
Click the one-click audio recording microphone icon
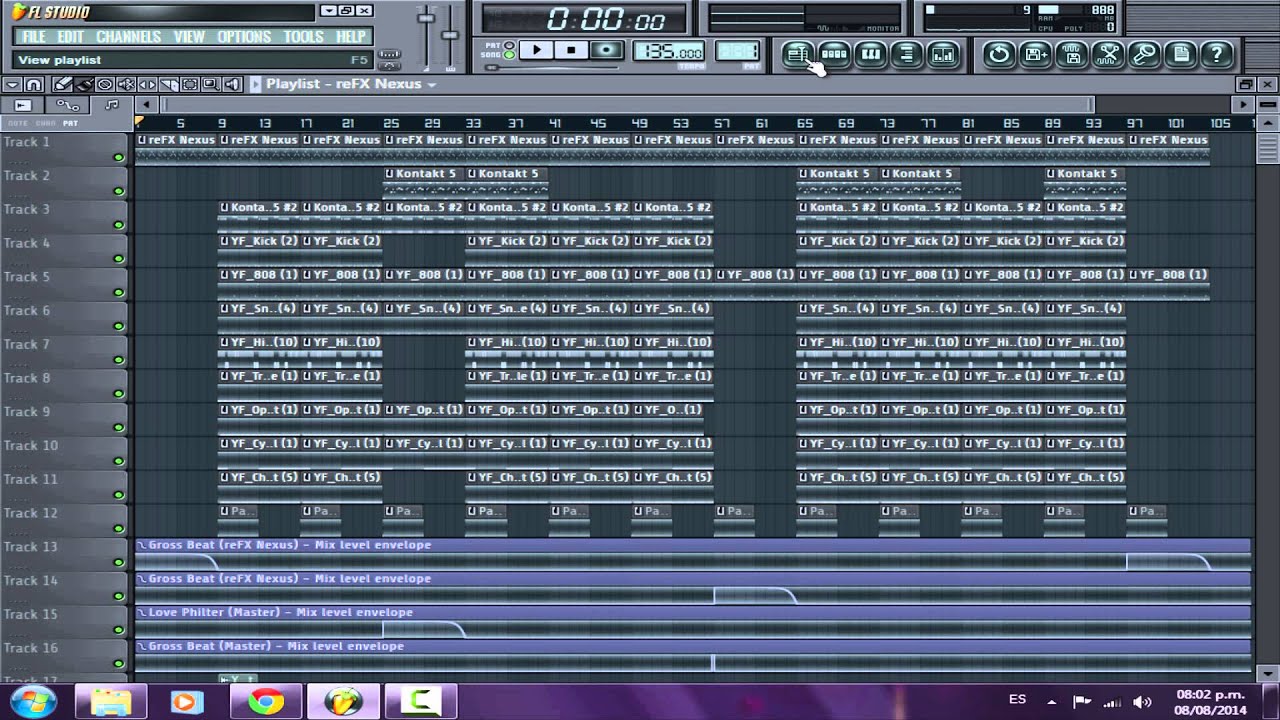pyautogui.click(x=1143, y=54)
